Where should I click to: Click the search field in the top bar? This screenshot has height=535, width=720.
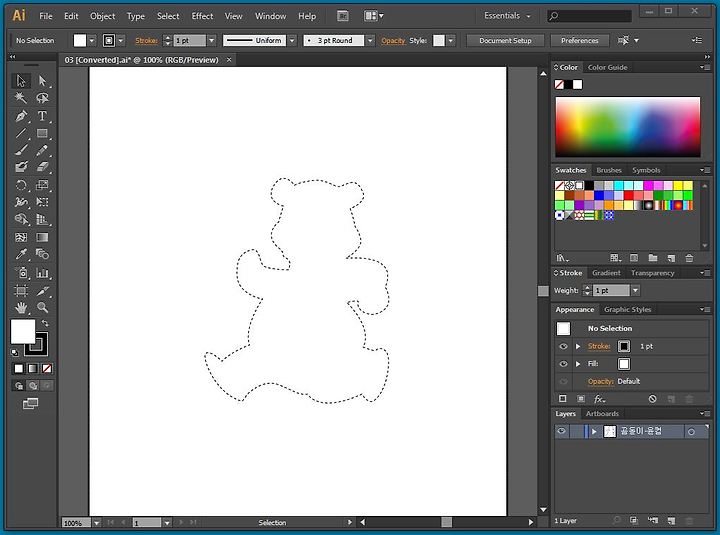point(589,16)
